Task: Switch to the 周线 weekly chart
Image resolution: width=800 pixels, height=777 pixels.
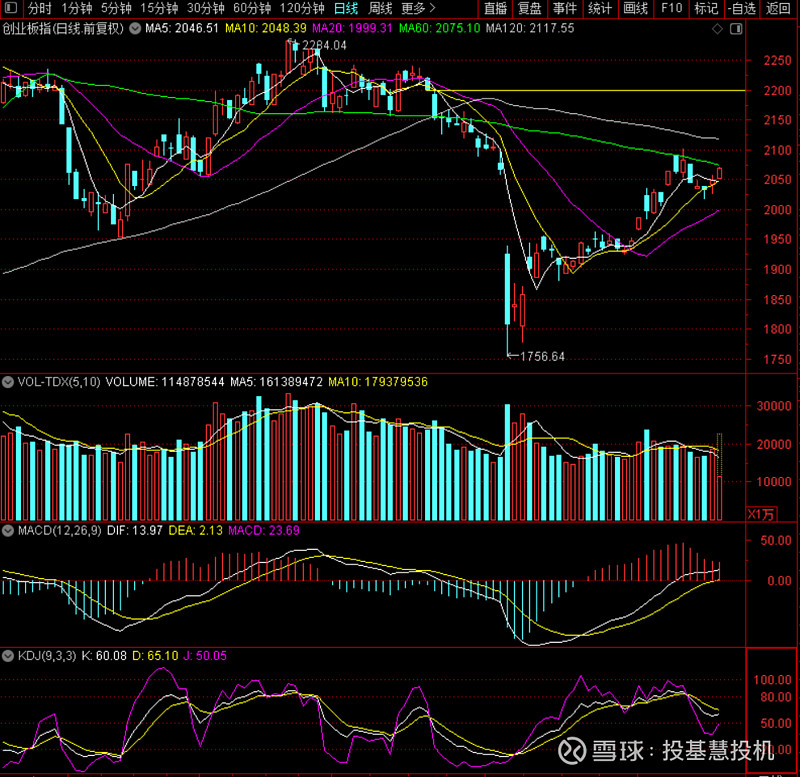Action: click(x=381, y=8)
